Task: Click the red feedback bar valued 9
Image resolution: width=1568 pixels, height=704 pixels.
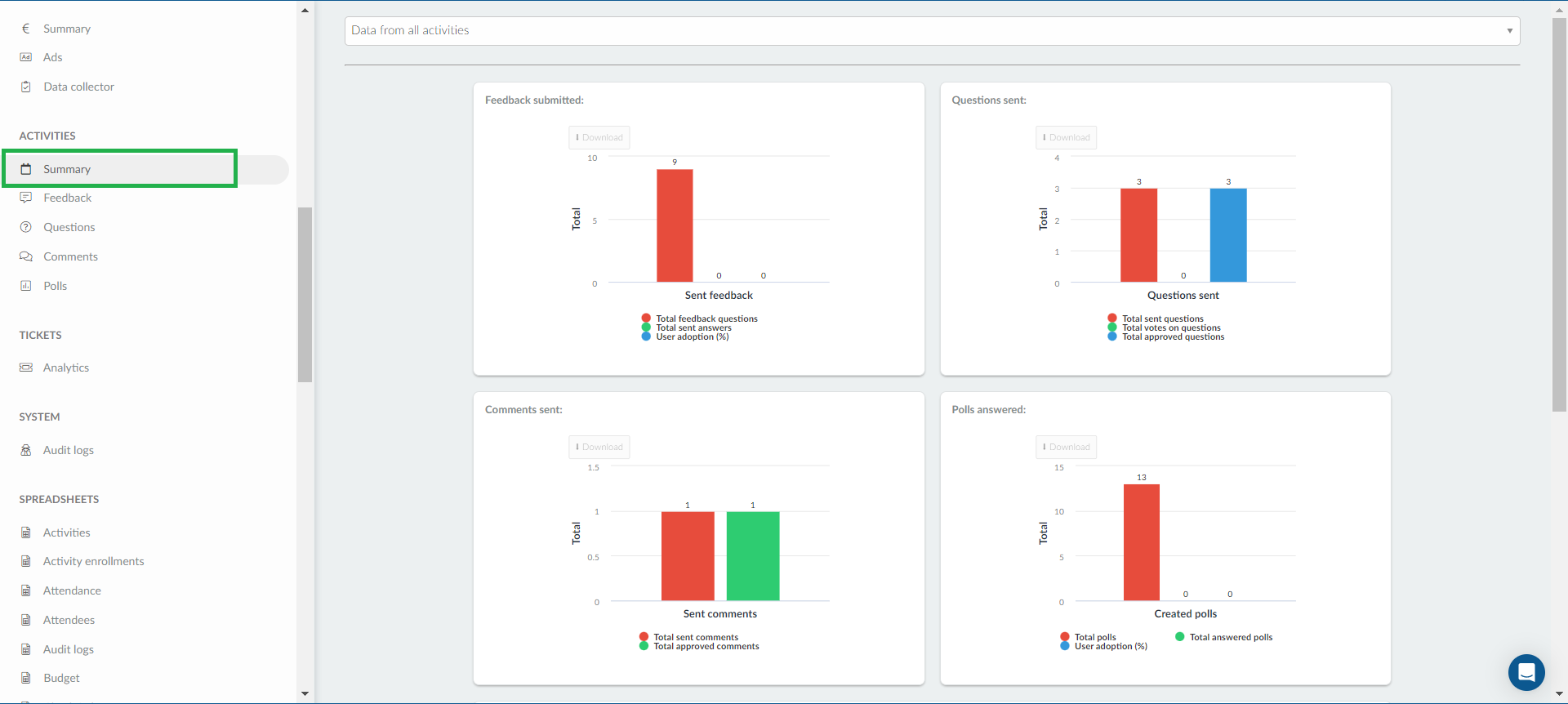Action: [675, 225]
